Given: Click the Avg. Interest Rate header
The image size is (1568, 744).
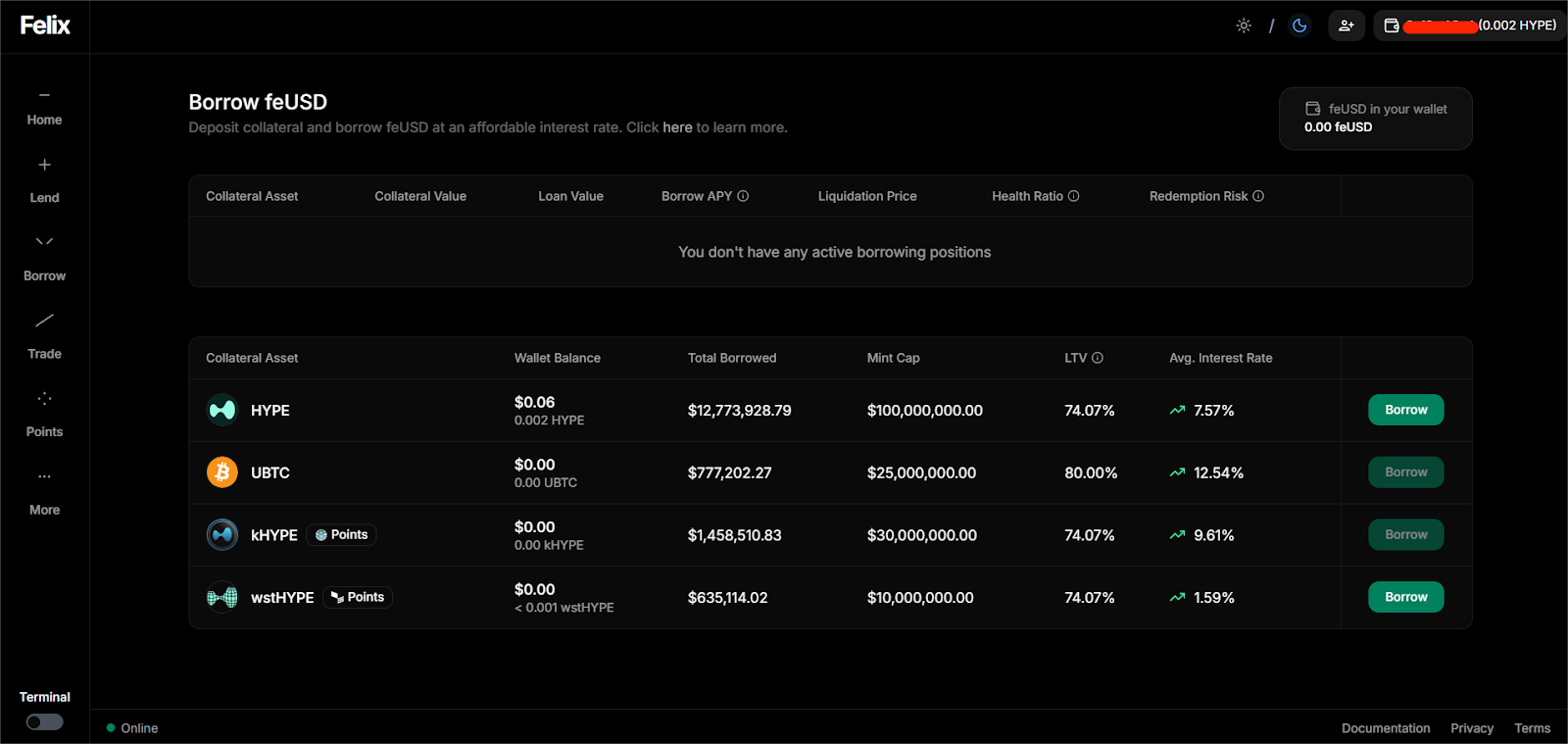Looking at the screenshot, I should [1221, 358].
